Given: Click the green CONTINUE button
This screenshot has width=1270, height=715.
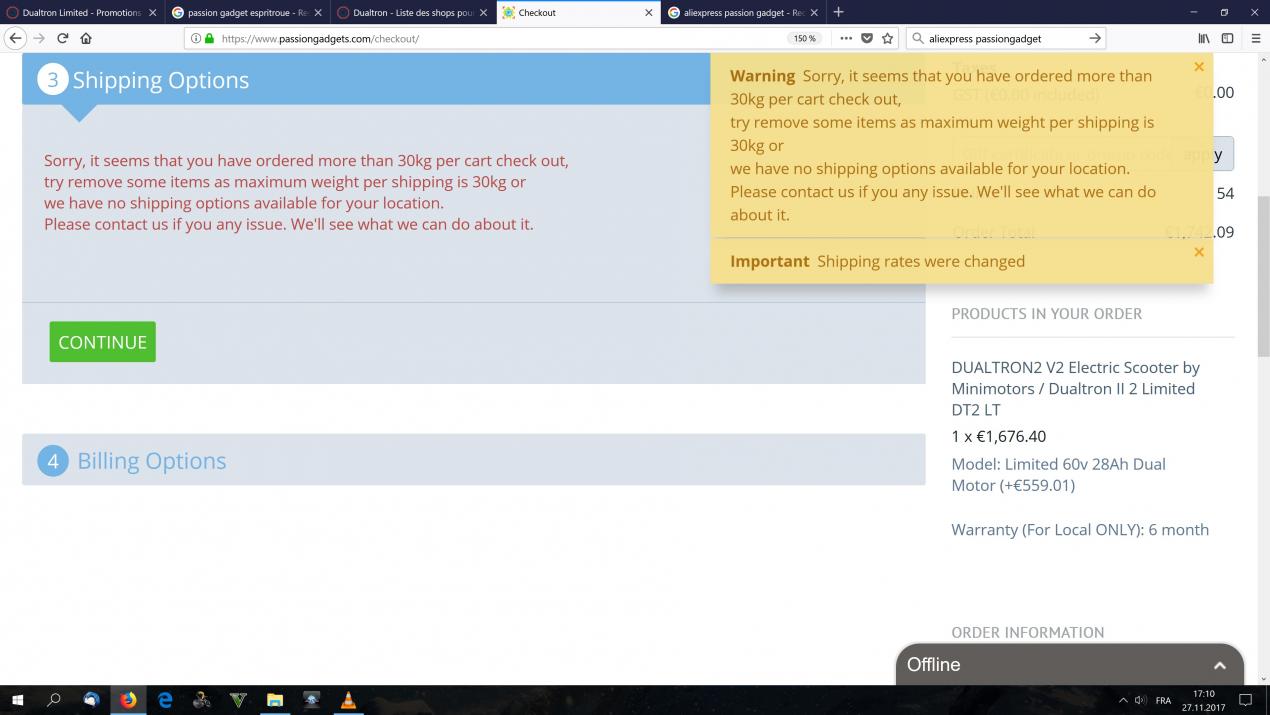Looking at the screenshot, I should 102,342.
